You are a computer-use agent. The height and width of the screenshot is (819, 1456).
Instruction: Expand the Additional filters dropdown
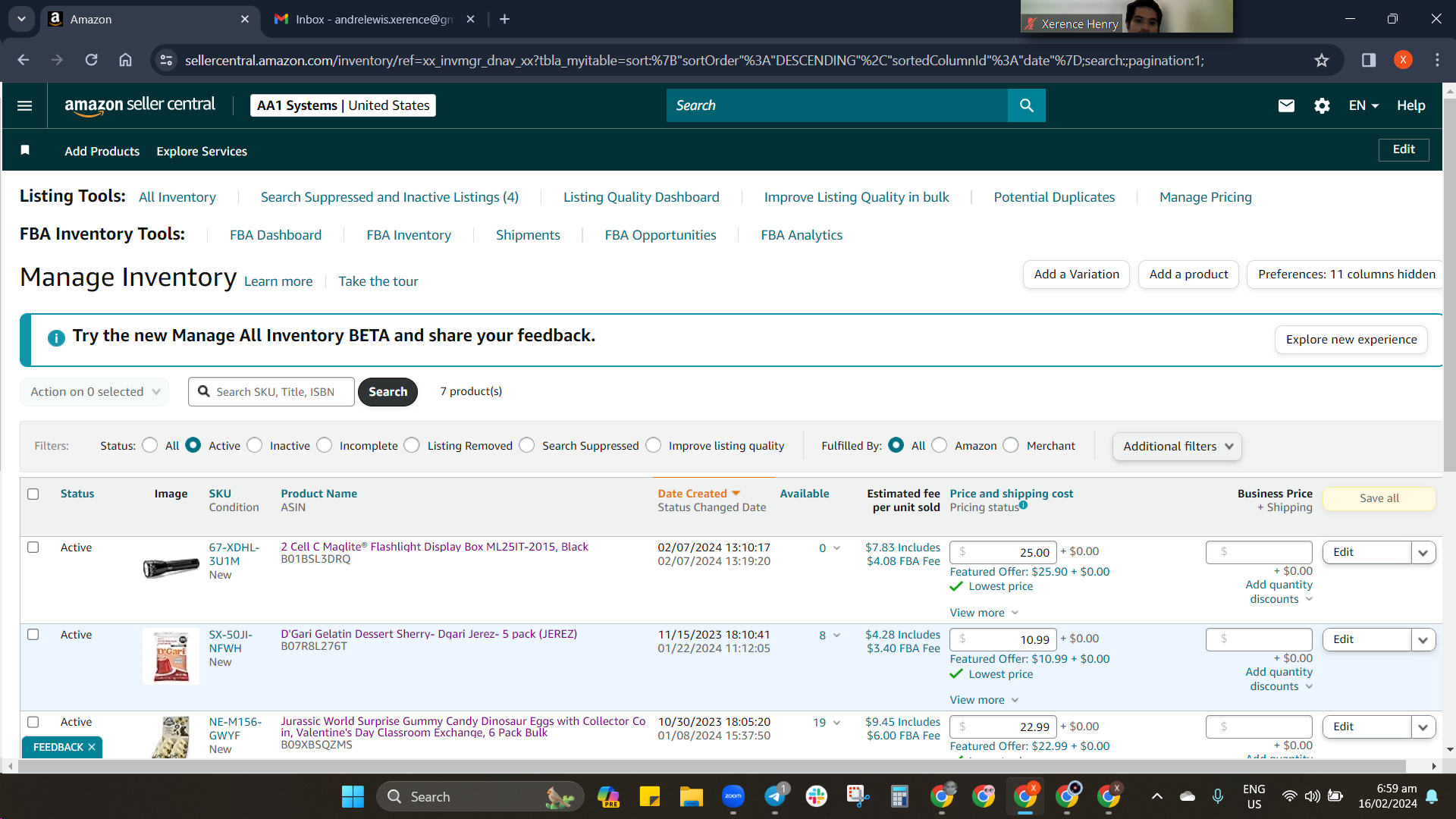[1178, 446]
